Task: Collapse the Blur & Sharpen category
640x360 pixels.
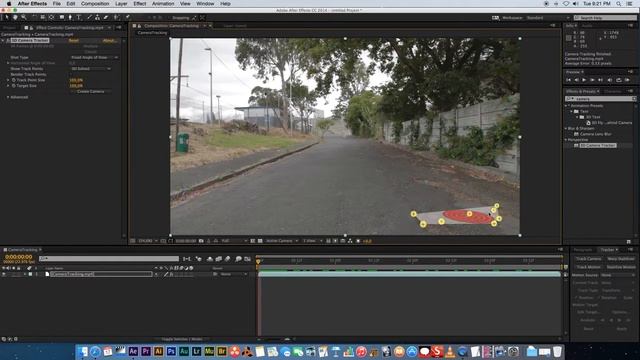Action: [567, 129]
